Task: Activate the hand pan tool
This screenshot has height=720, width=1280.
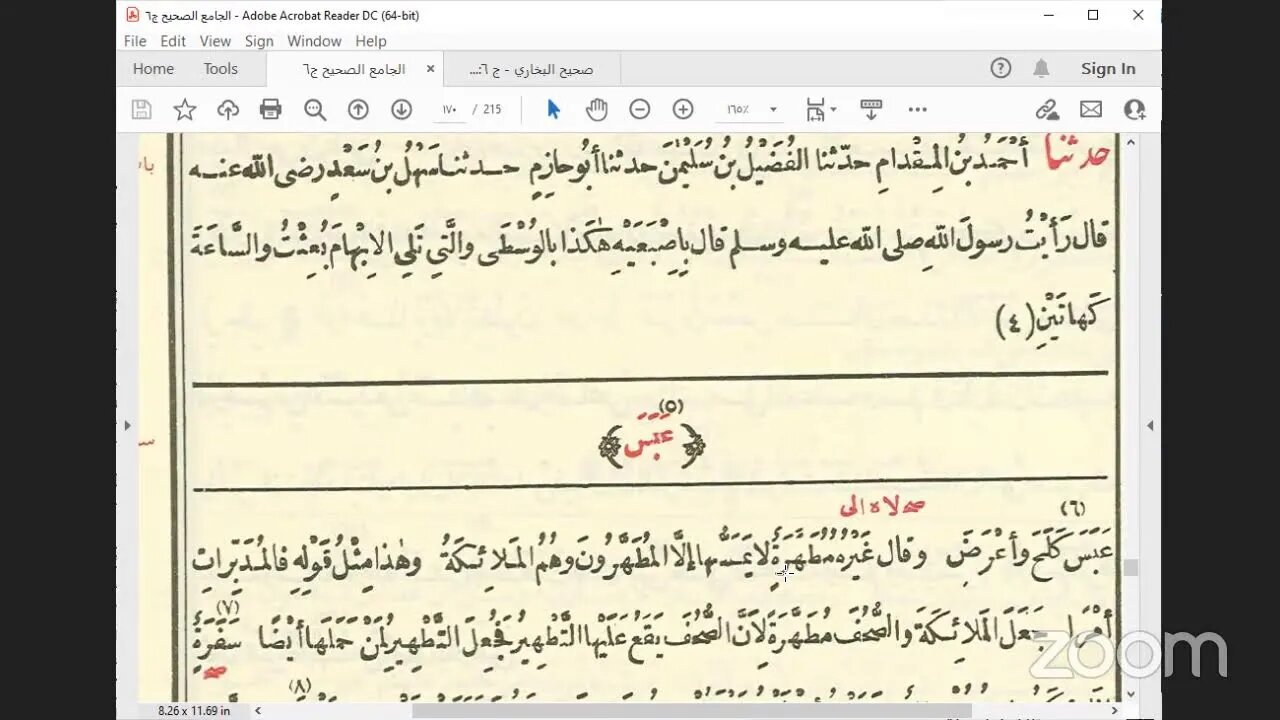Action: pyautogui.click(x=596, y=110)
